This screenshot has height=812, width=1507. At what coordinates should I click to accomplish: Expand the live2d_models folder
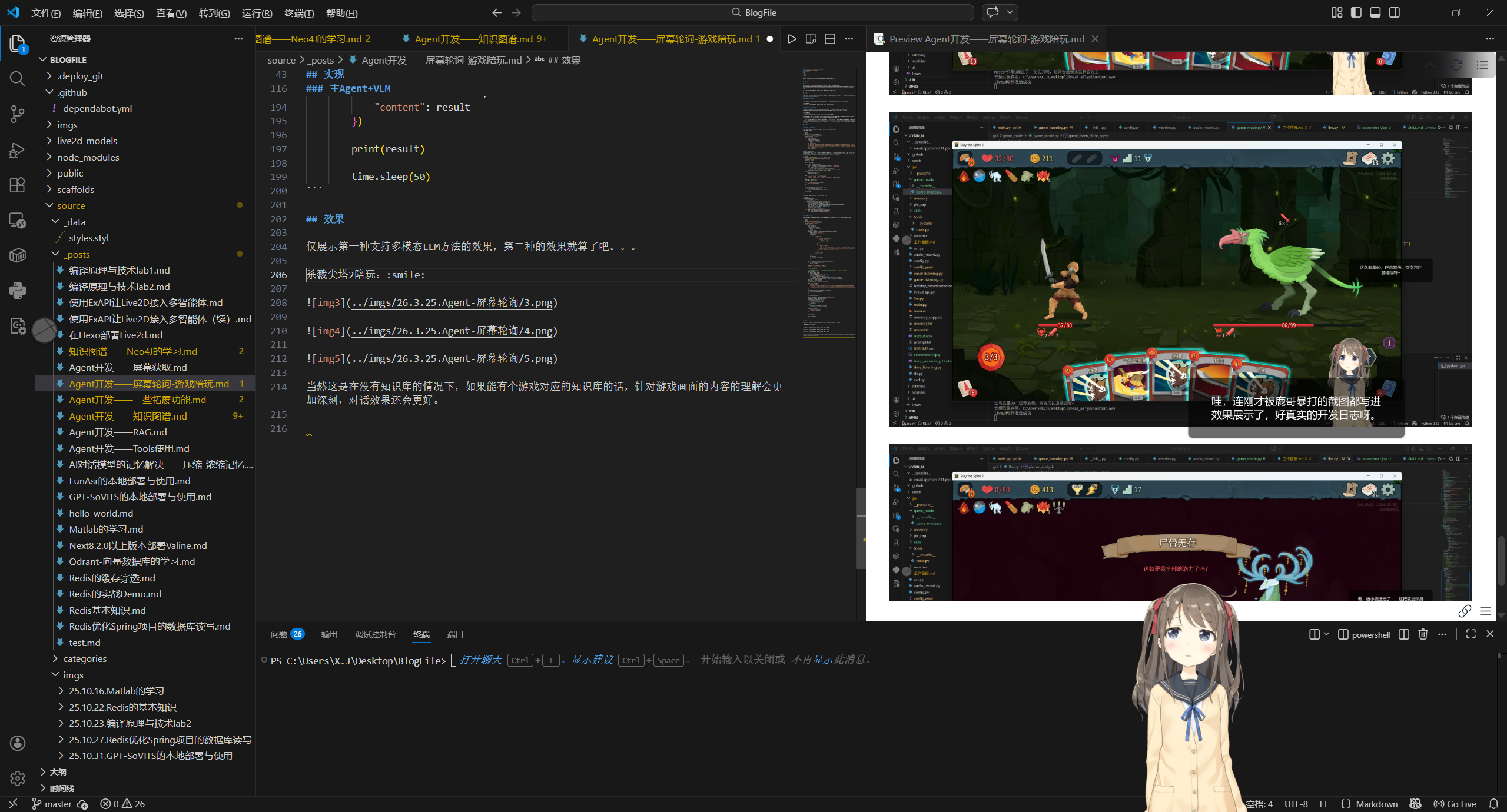pos(87,141)
